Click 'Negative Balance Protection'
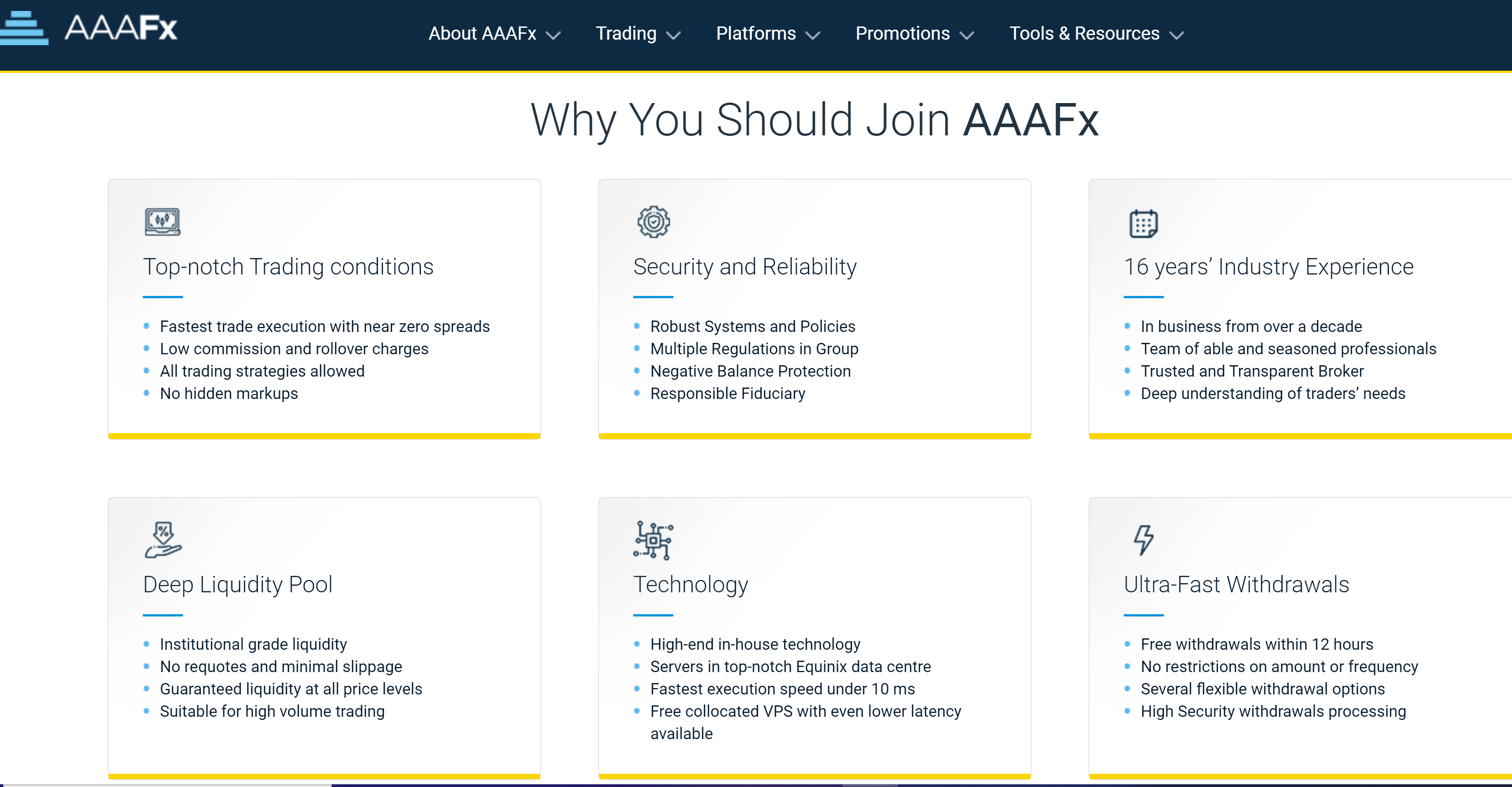This screenshot has height=787, width=1512. 750,371
